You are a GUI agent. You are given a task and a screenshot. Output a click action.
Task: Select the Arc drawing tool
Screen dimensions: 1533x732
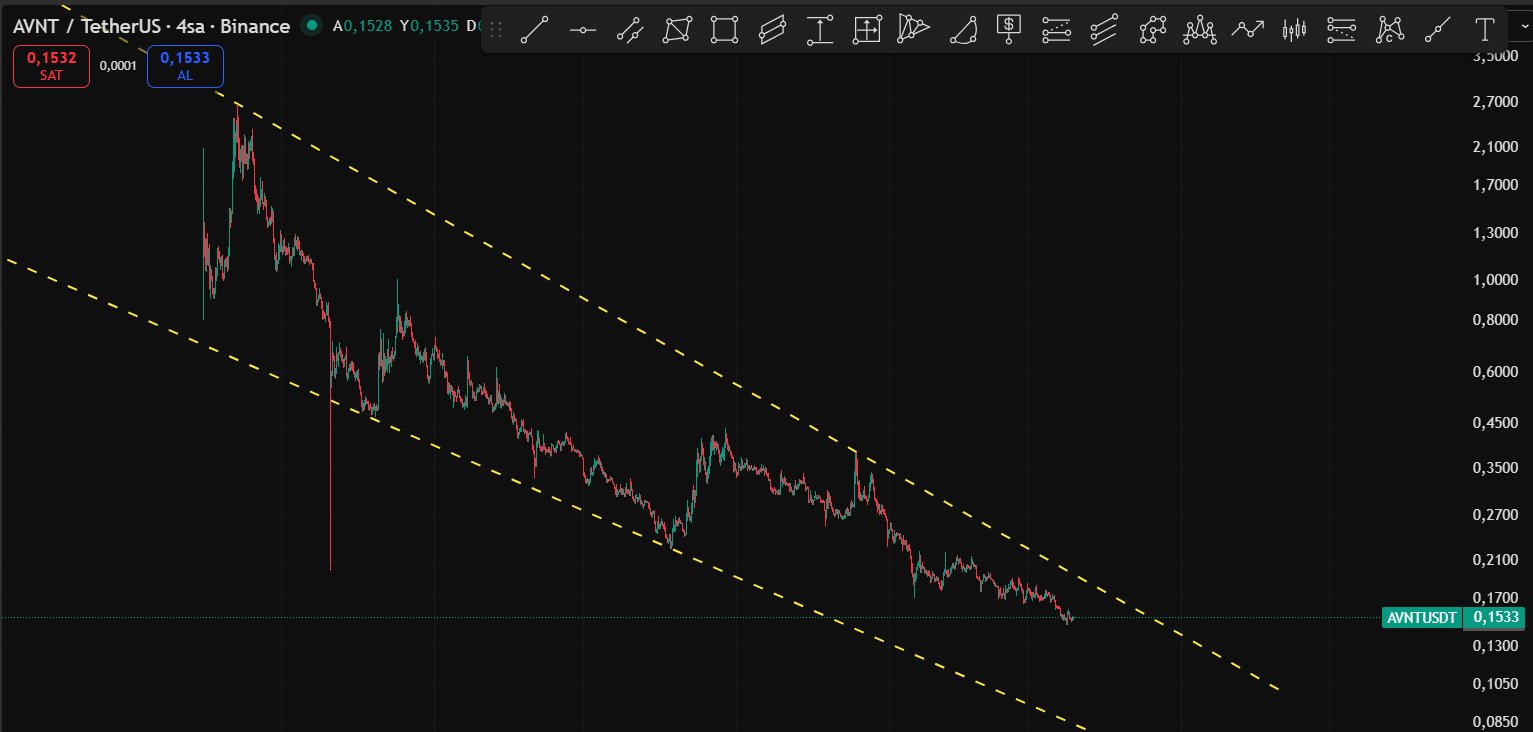[x=962, y=30]
